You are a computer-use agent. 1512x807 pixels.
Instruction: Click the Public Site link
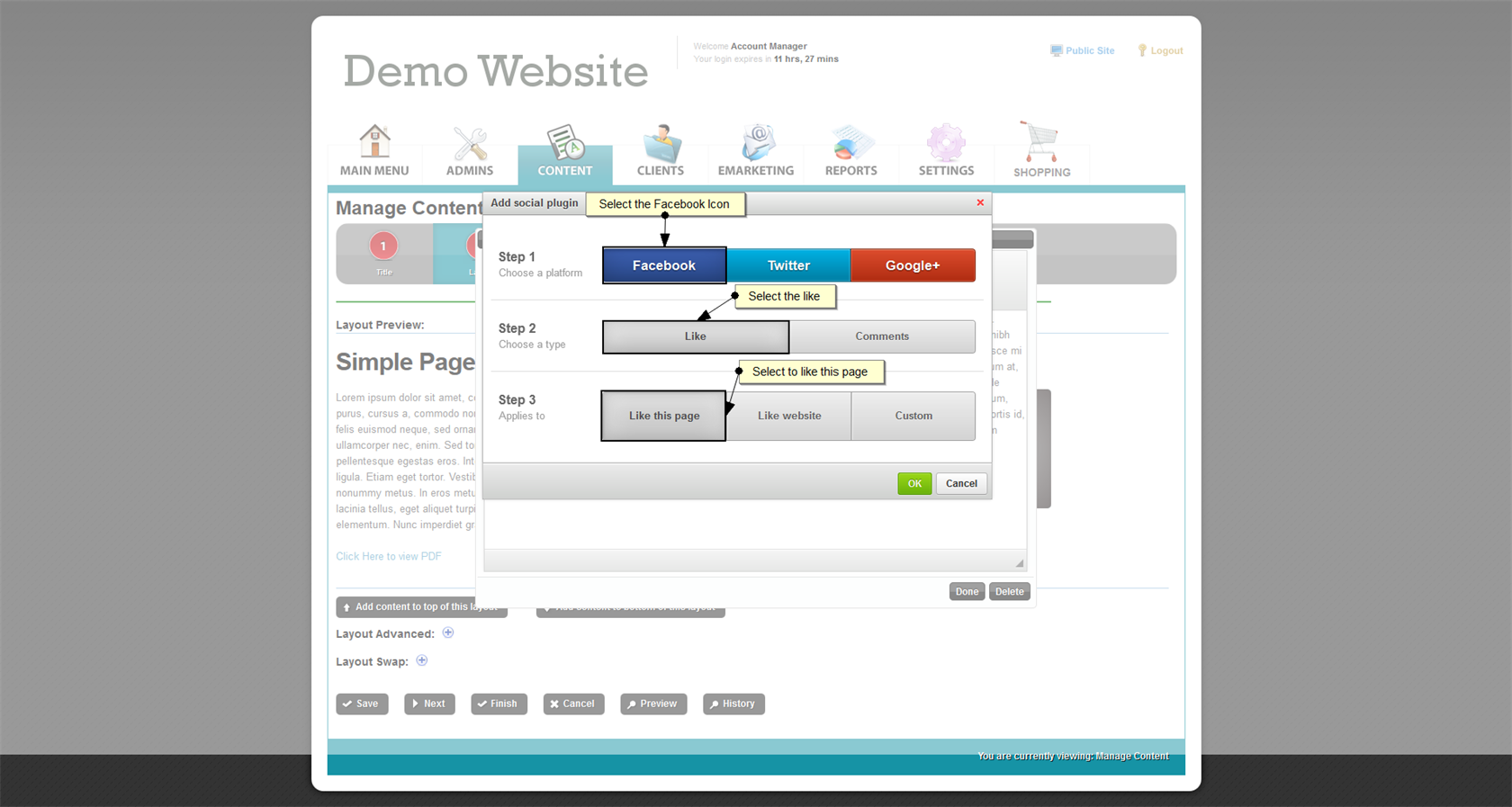click(x=1083, y=51)
